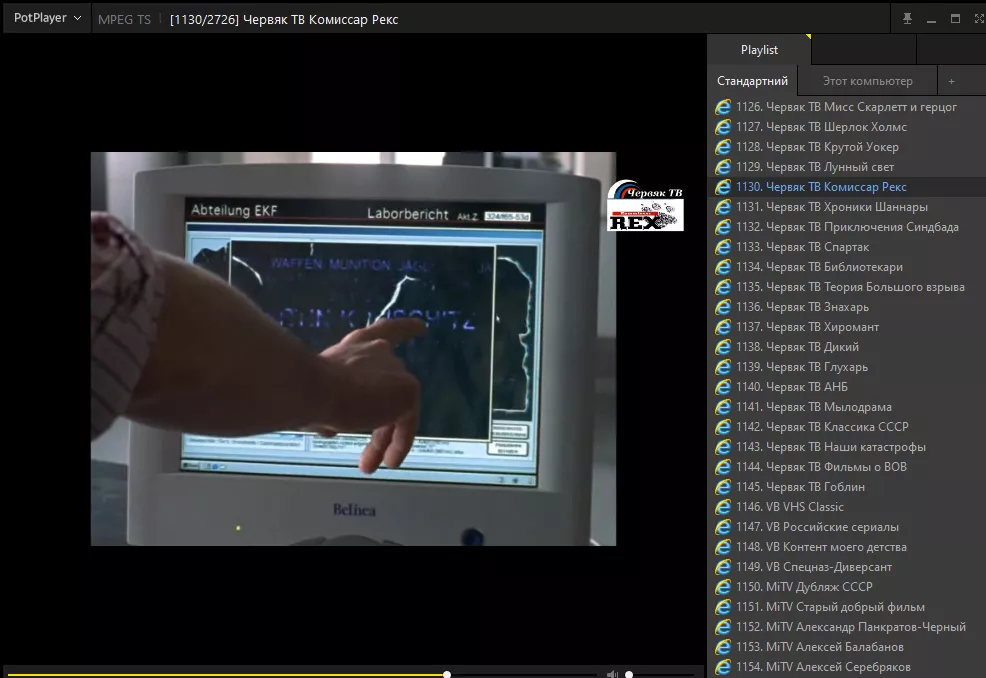Click the icon beside Лунный свет
This screenshot has width=986, height=678.
point(723,167)
